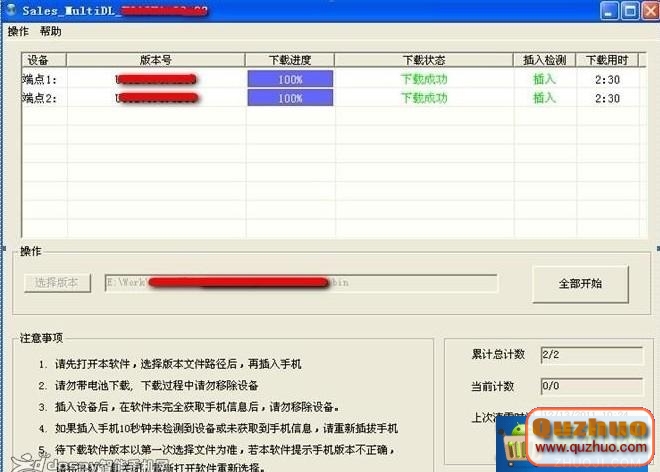Click the 累计总计数 field showing 2/2
Image resolution: width=660 pixels, height=472 pixels.
pos(592,355)
